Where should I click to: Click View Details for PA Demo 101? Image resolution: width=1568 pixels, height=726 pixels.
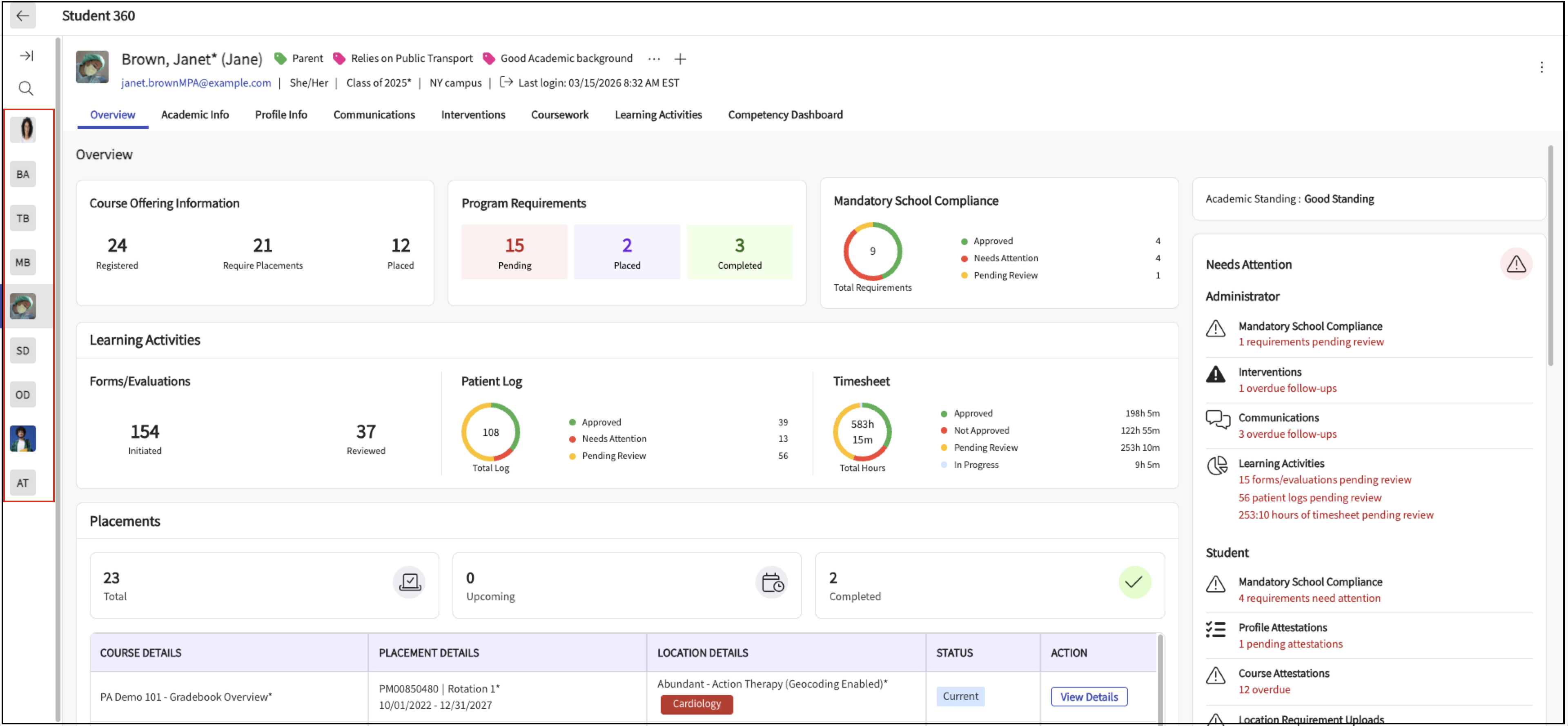click(1088, 697)
